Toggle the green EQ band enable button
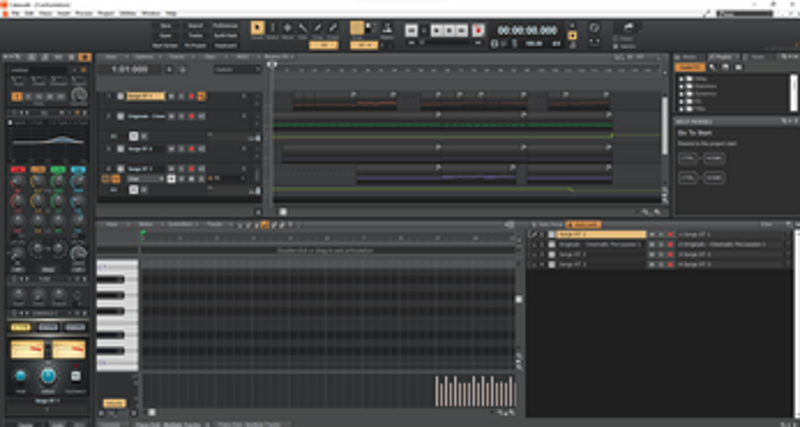 (x=58, y=169)
